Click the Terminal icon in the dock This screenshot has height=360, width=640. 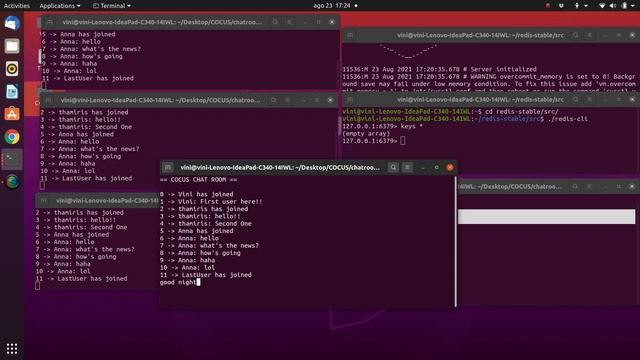point(12,159)
